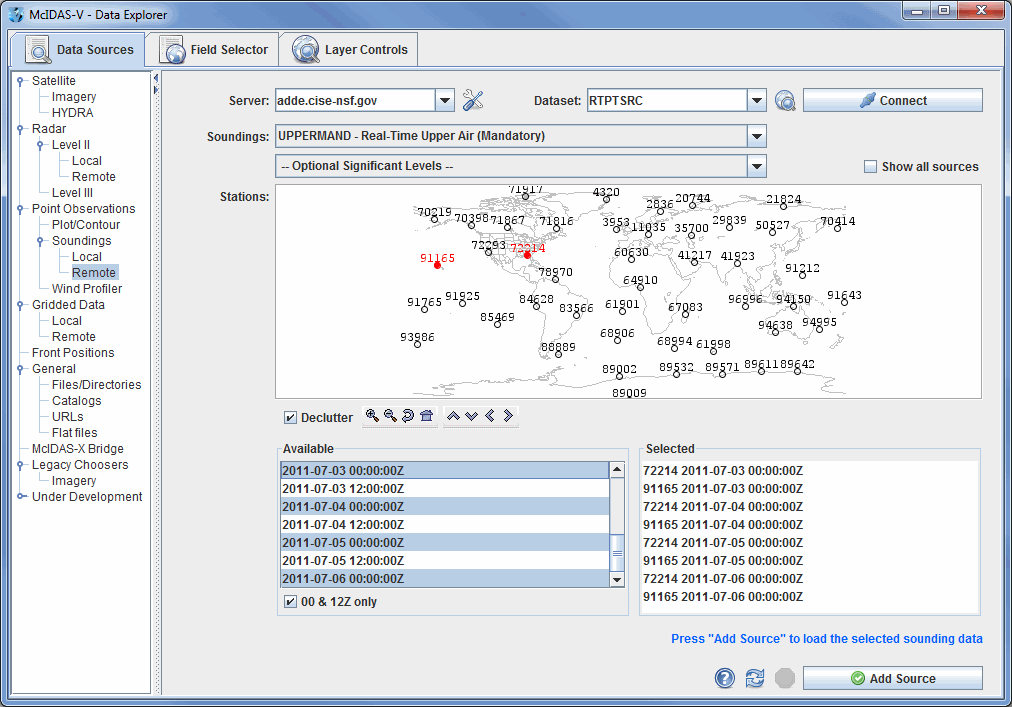Expand the Legacy Choosers tree node

20,465
